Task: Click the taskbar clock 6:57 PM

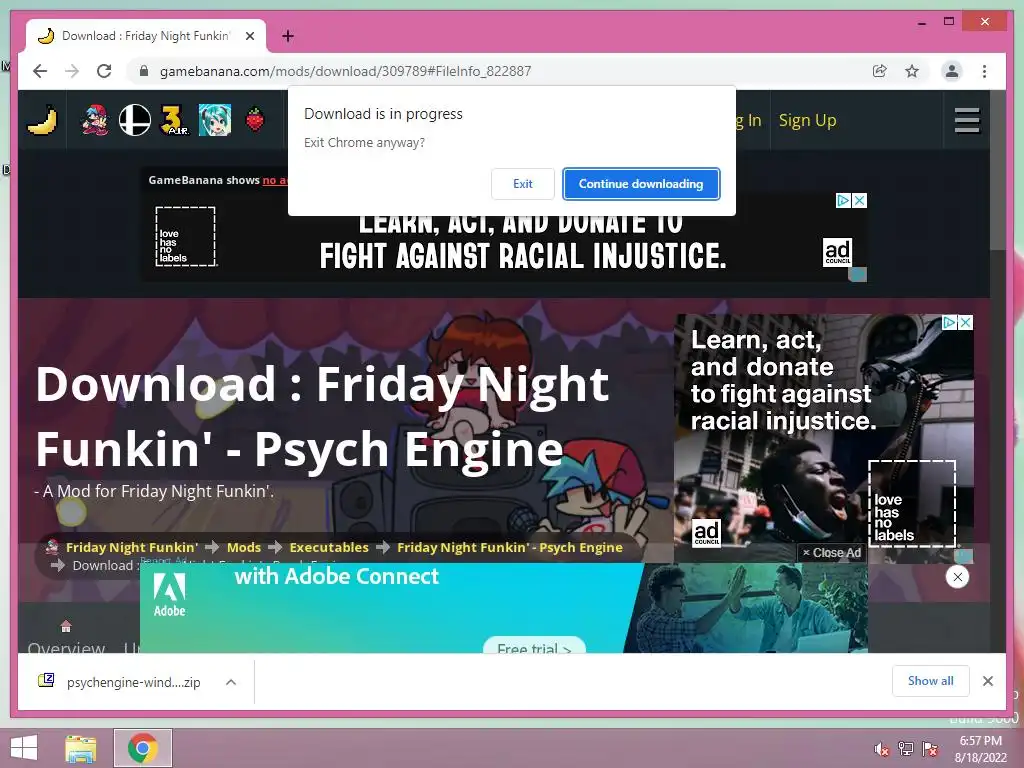Action: [980, 741]
